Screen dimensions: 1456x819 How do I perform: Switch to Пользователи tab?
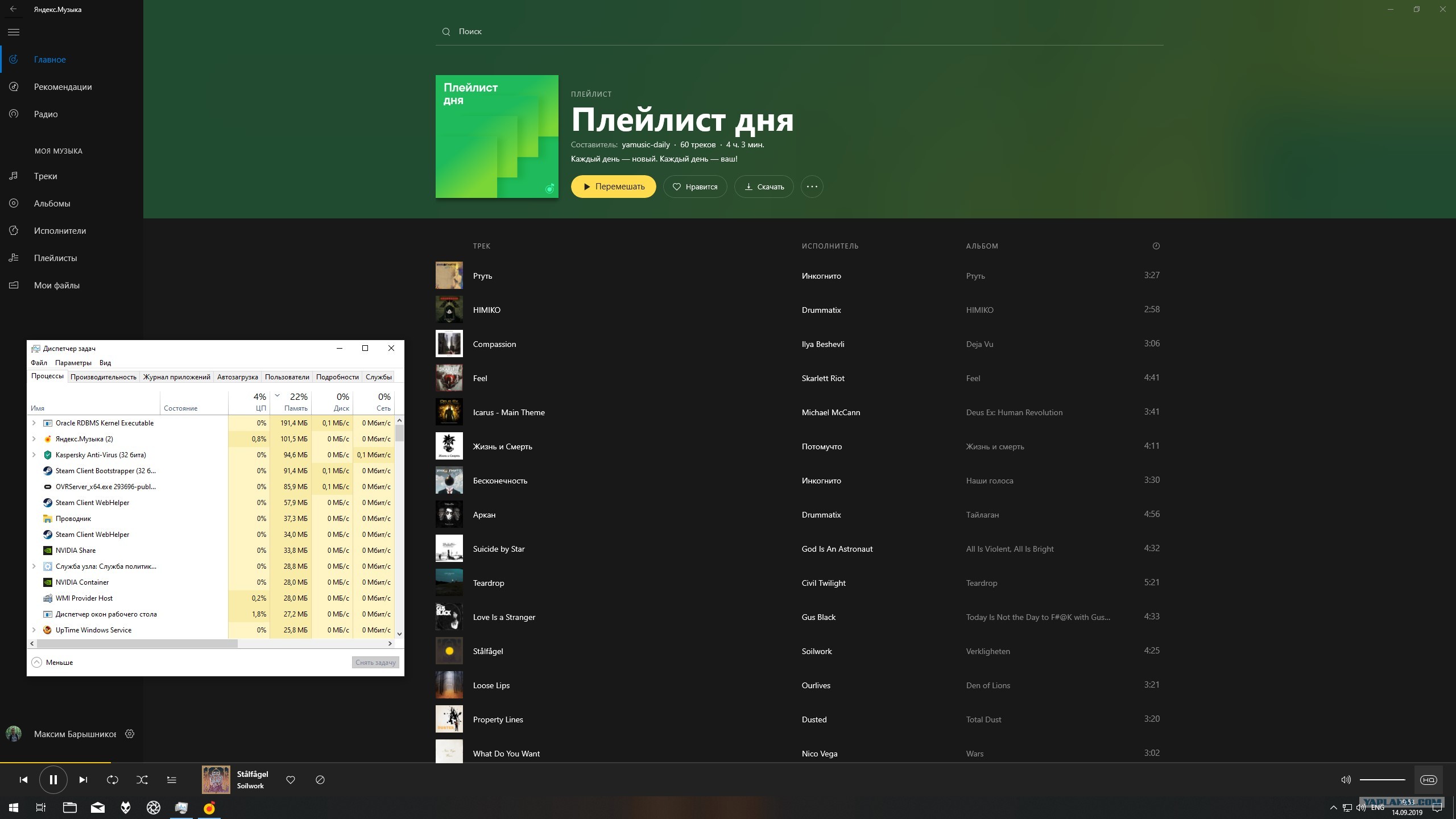click(x=287, y=377)
